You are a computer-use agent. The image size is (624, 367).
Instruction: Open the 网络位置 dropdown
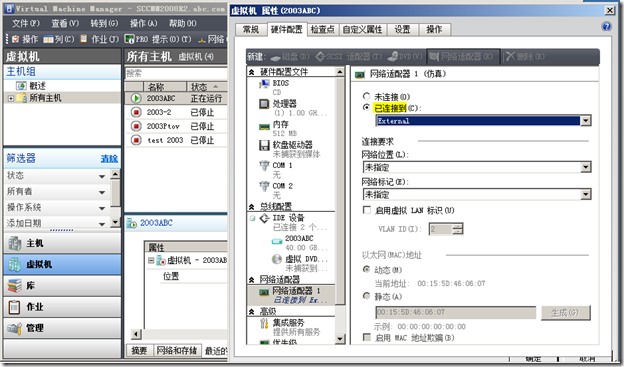[x=585, y=167]
